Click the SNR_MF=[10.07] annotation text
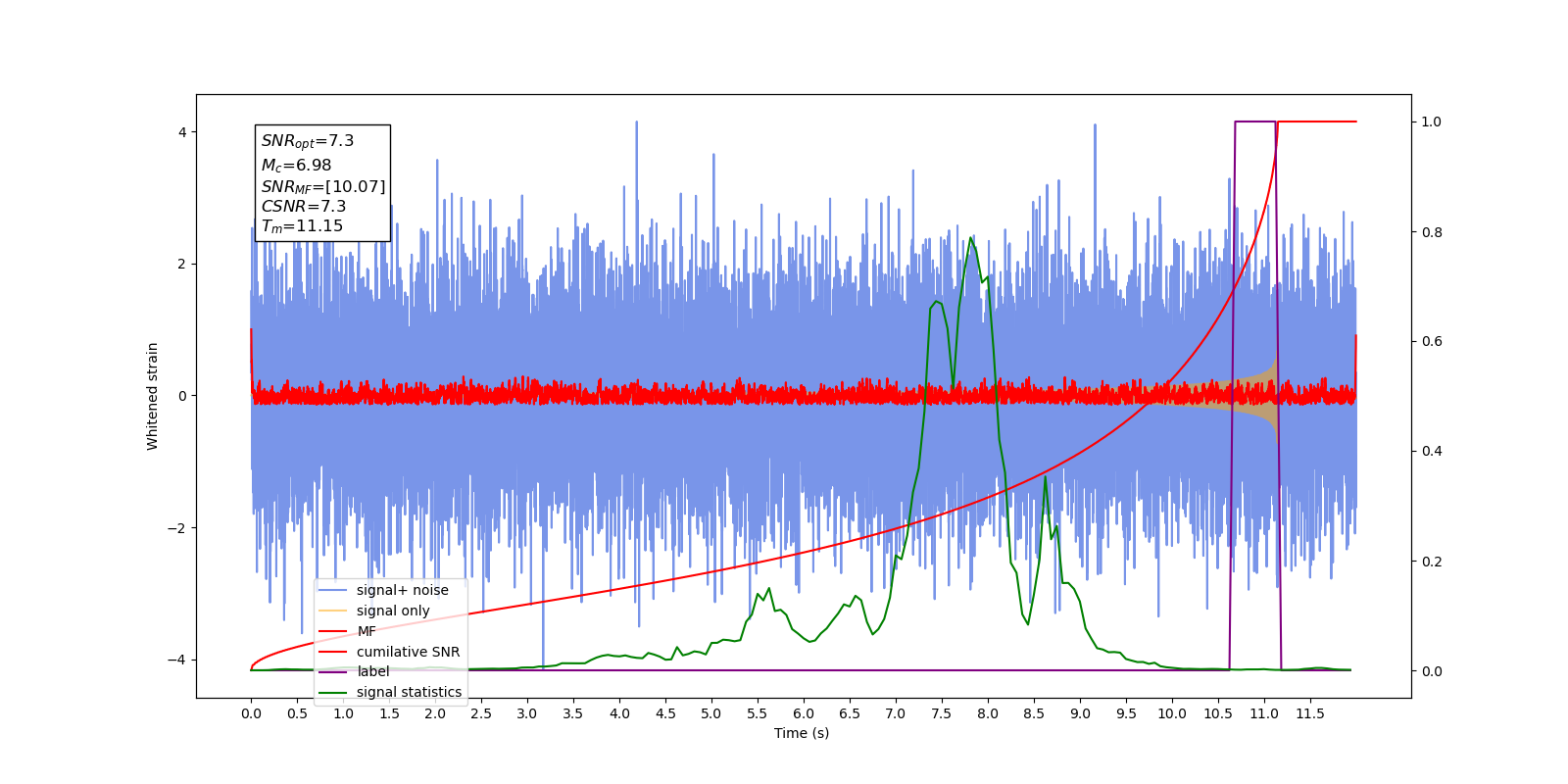Viewport: 1568px width, 784px height. pyautogui.click(x=323, y=186)
